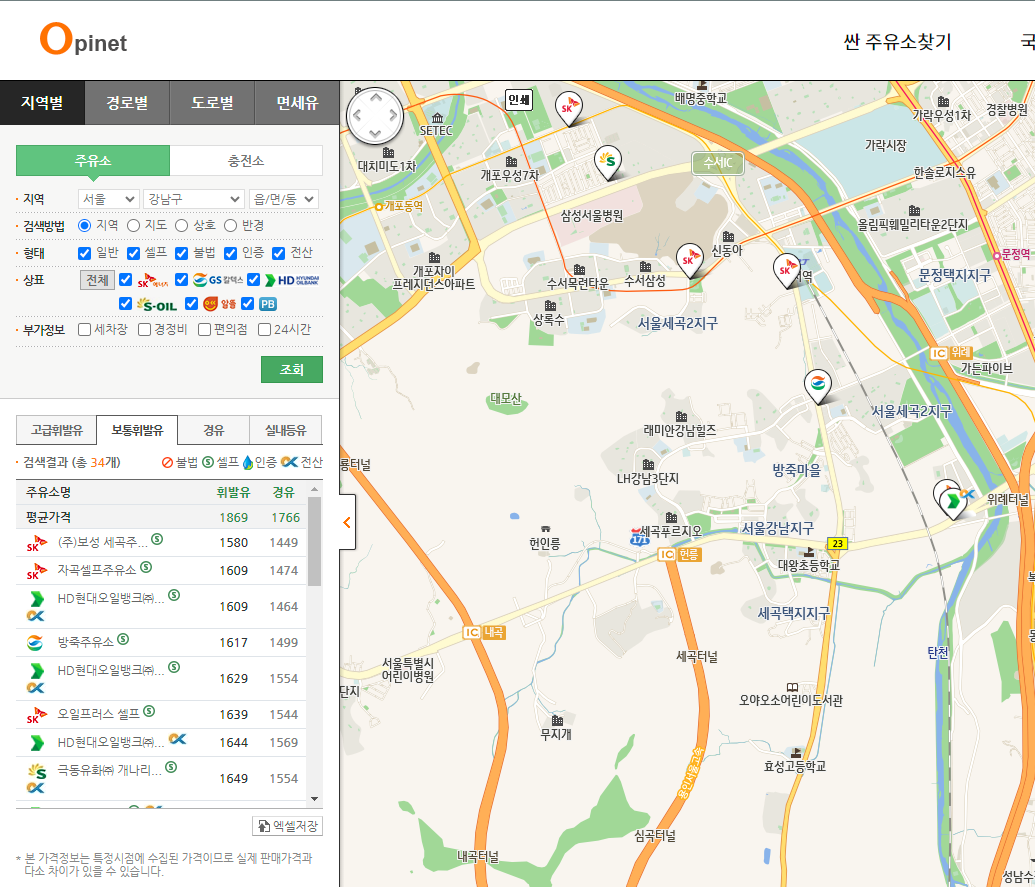Uncheck the 불법 checkbox
The height and width of the screenshot is (887, 1035).
(x=182, y=253)
